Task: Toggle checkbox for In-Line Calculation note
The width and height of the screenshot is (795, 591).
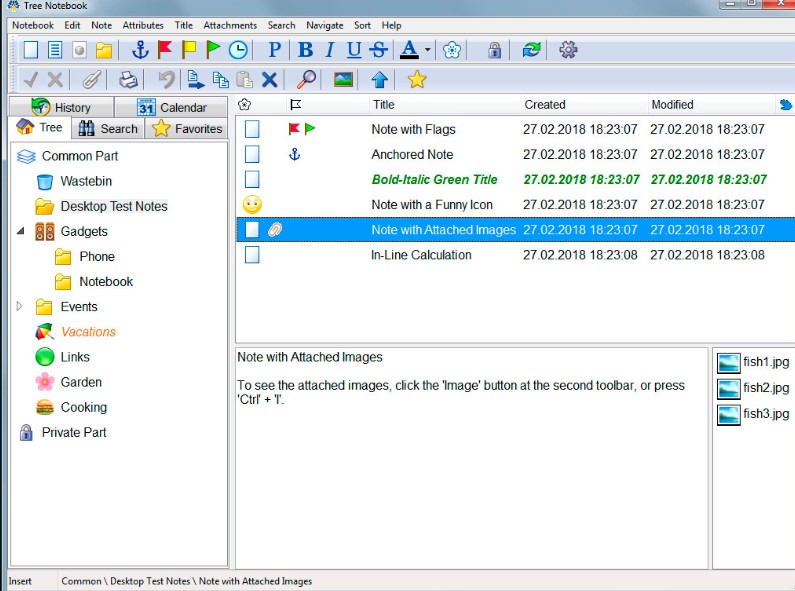Action: click(252, 255)
